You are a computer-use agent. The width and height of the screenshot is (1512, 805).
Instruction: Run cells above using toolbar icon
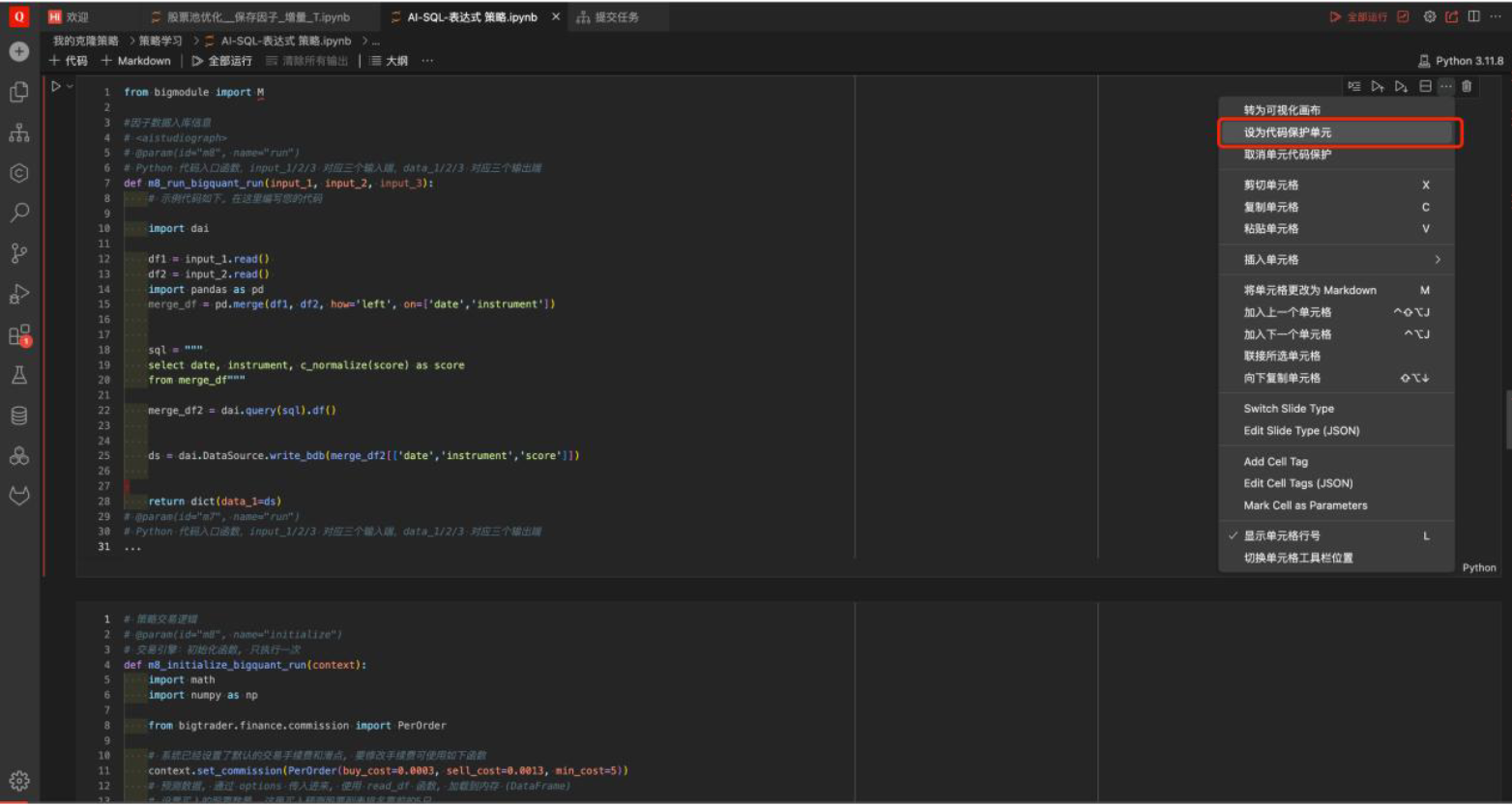(x=1378, y=86)
